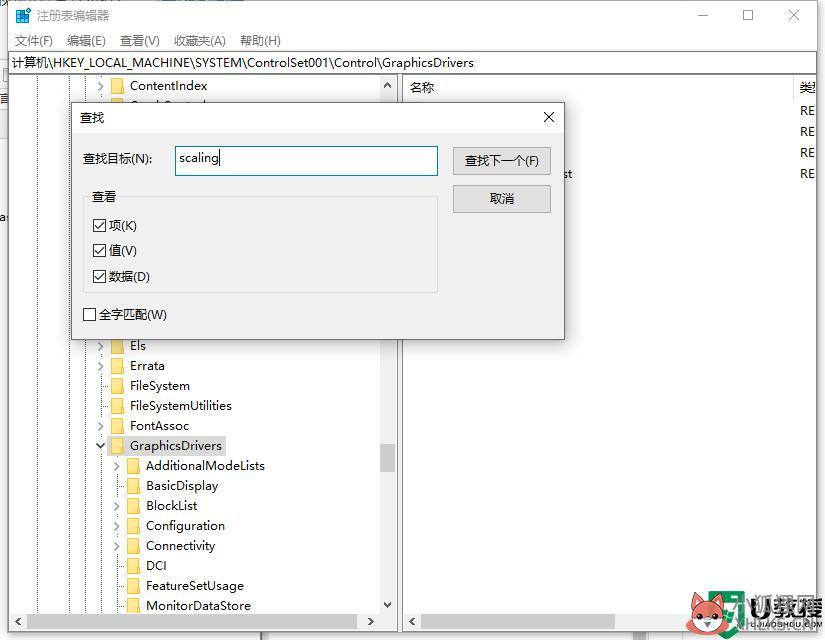825x640 pixels.
Task: Click the Registry Editor app icon in title bar
Action: click(x=23, y=16)
